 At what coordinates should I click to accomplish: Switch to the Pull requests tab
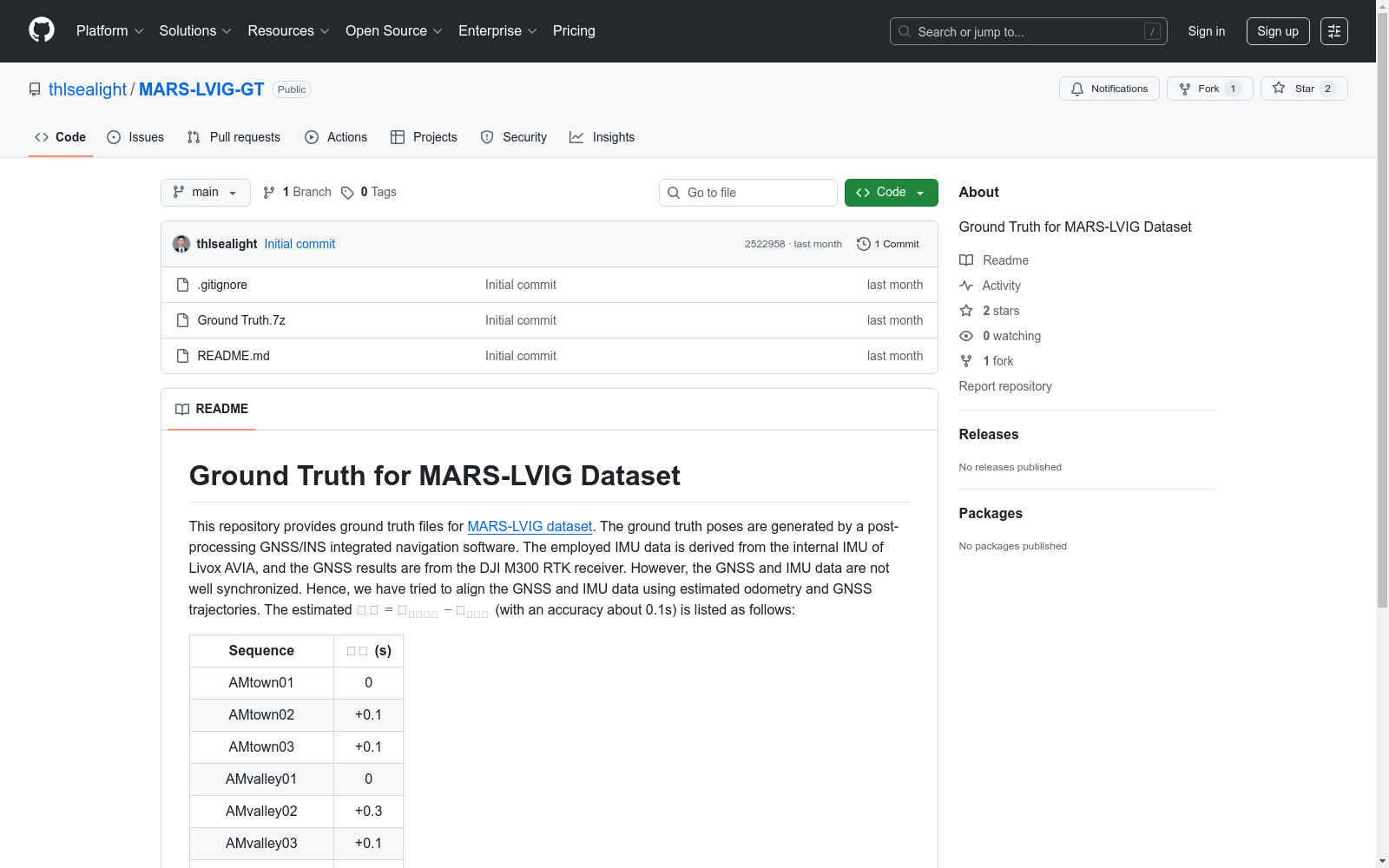[234, 137]
